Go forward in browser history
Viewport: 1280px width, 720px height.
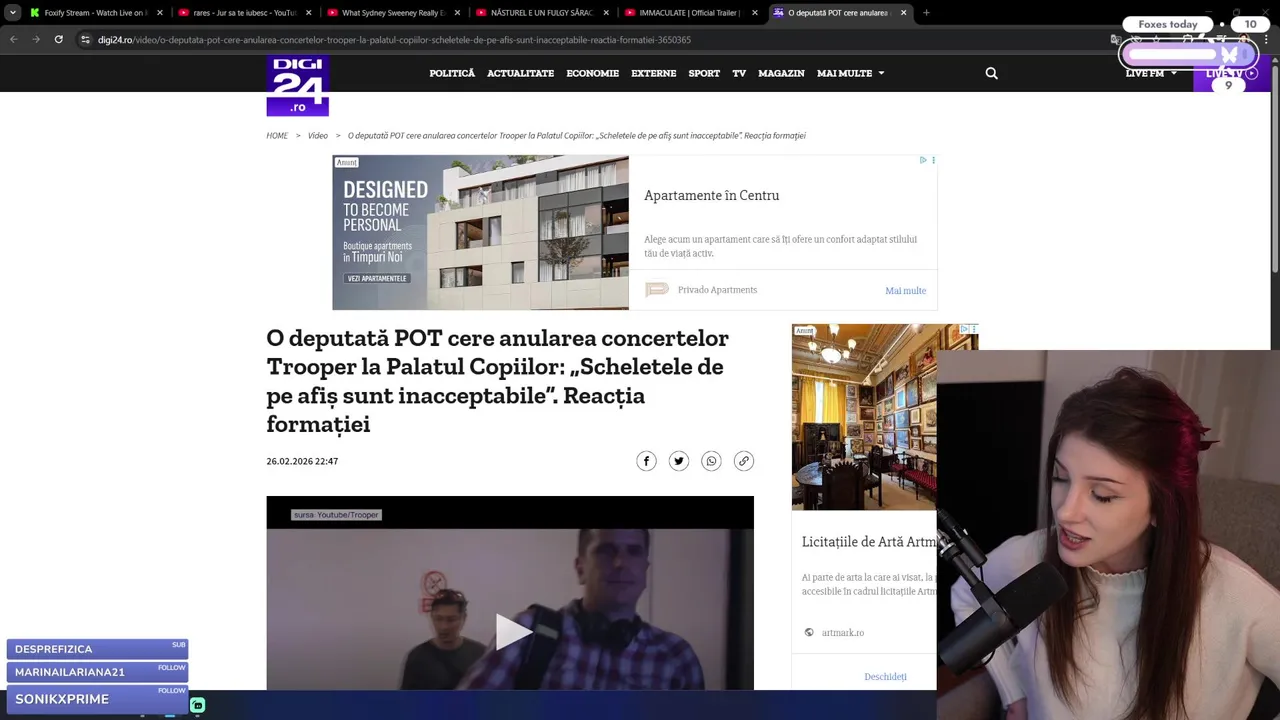pyautogui.click(x=36, y=39)
